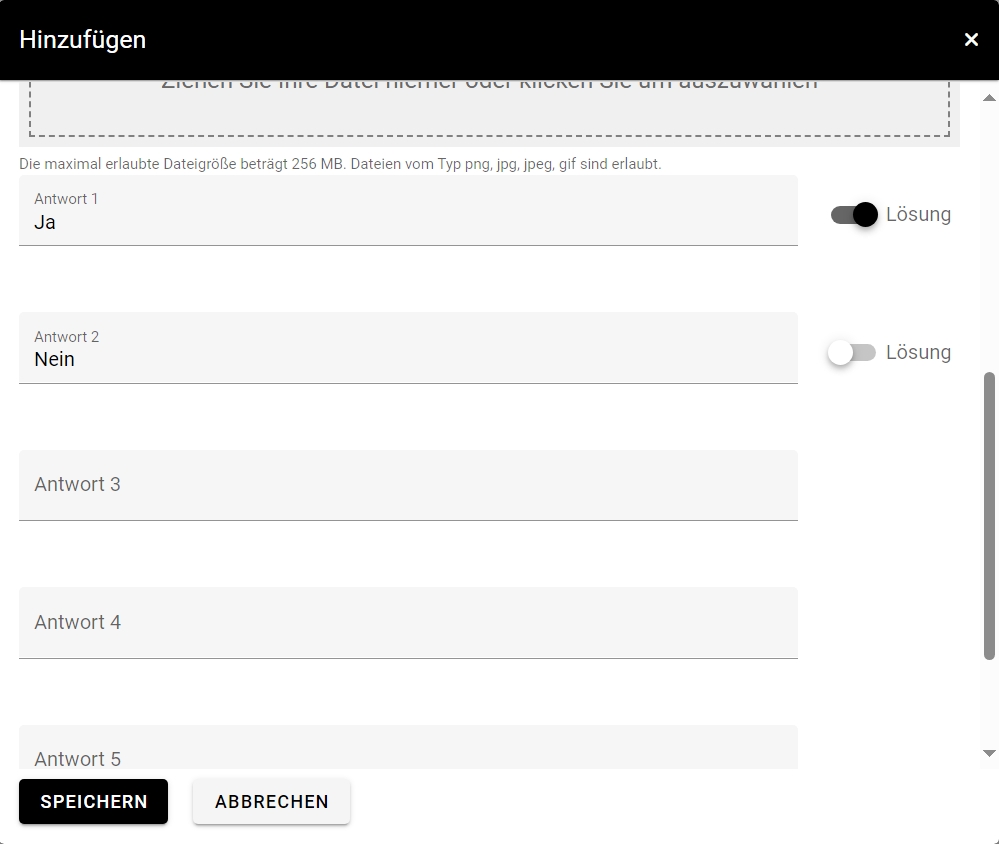Disable the Lösung switch for Antwort 1
This screenshot has width=999, height=844.
(x=855, y=214)
